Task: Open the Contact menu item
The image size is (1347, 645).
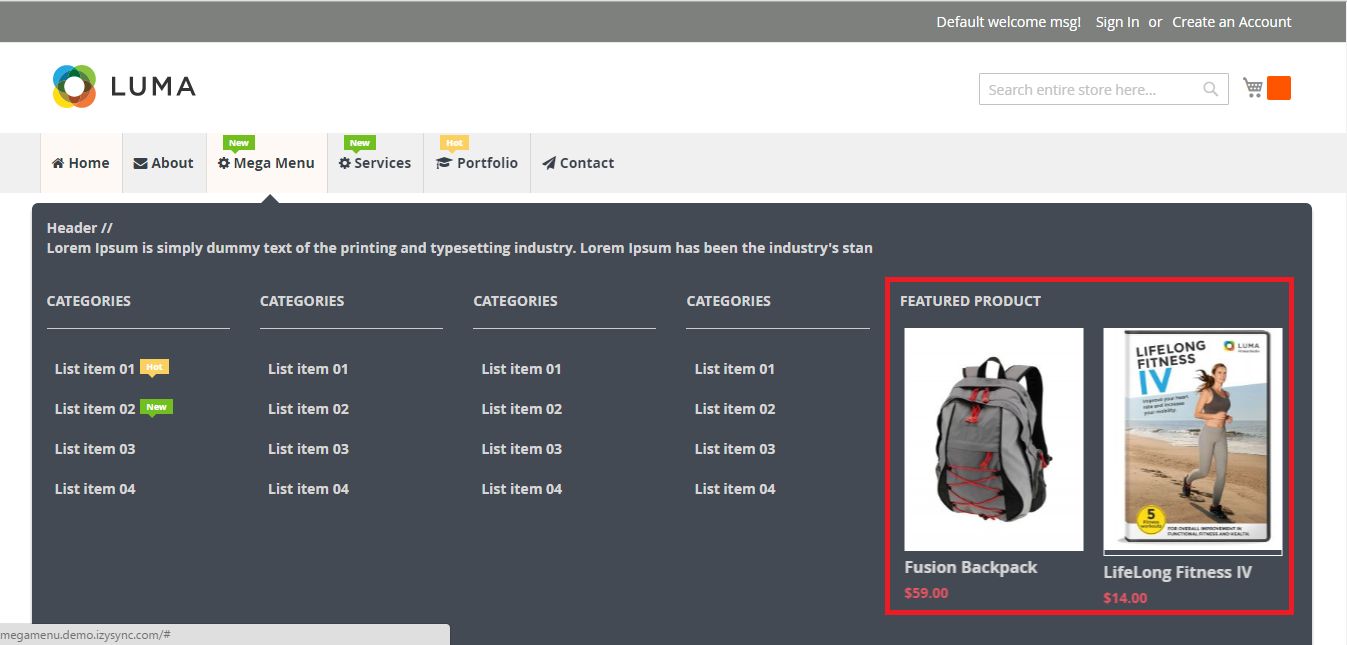Action: (x=578, y=163)
